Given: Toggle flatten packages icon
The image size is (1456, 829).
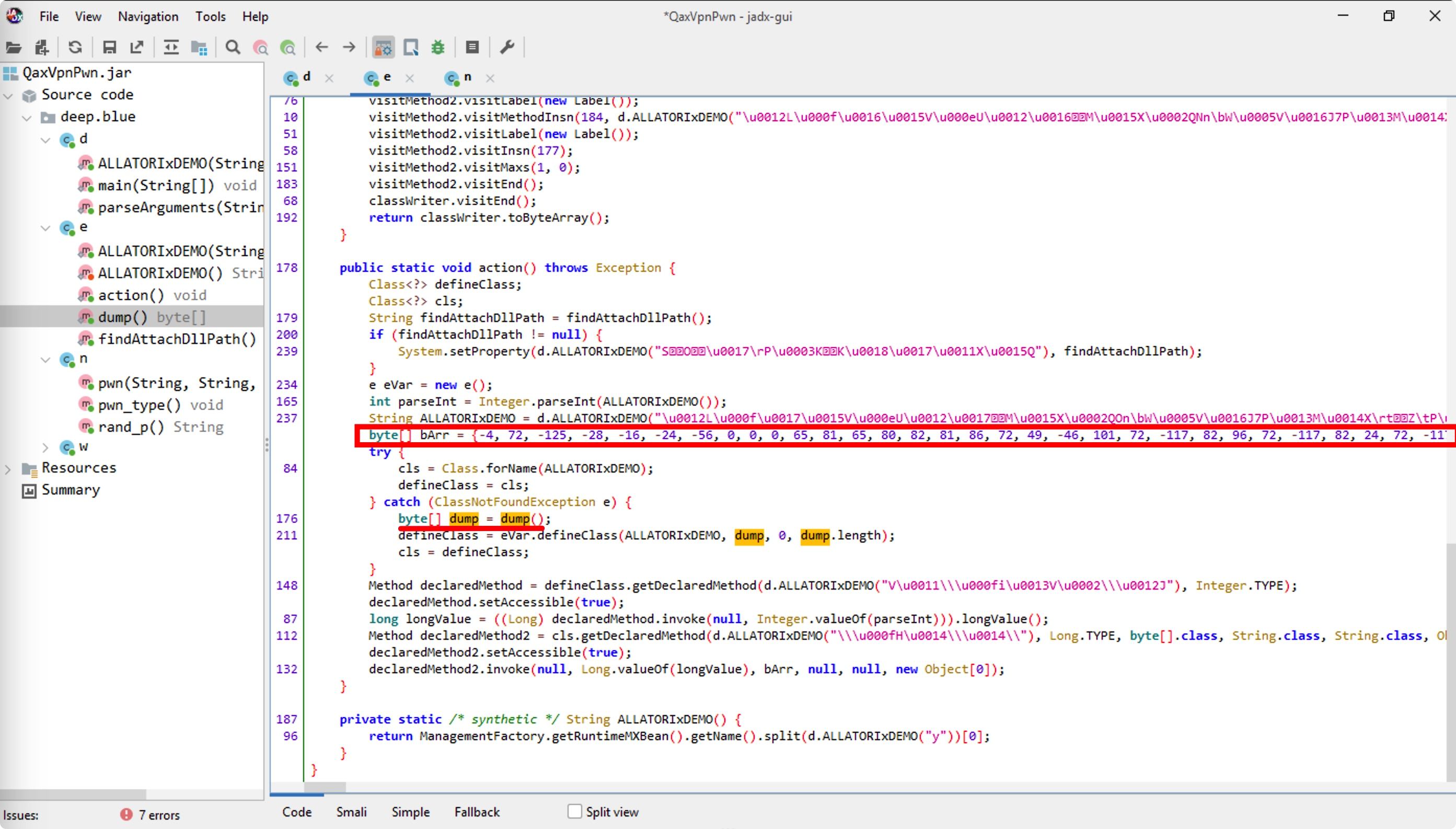Looking at the screenshot, I should point(199,47).
